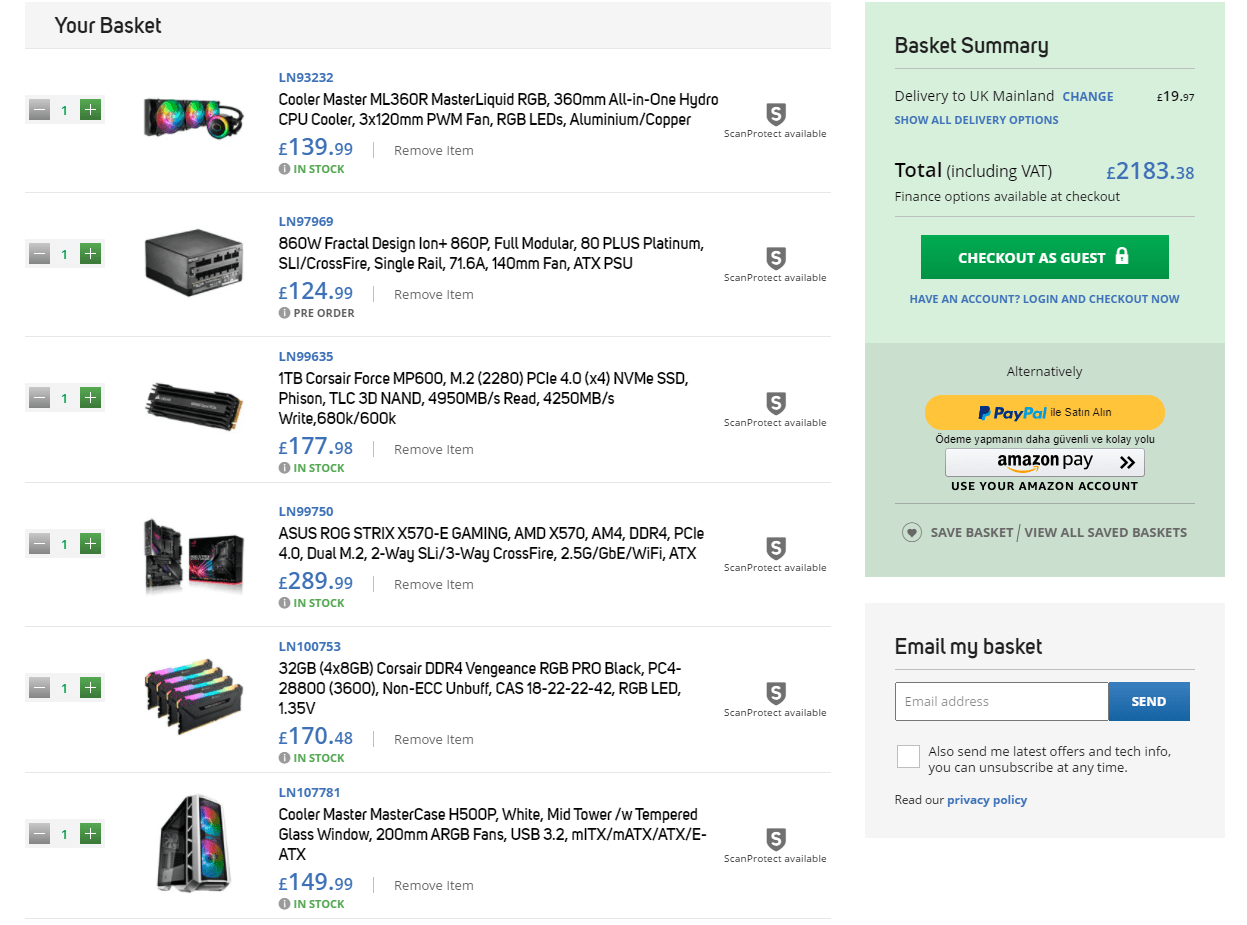Screen dimensions: 1247x925
Task: Show all delivery options
Action: [976, 120]
